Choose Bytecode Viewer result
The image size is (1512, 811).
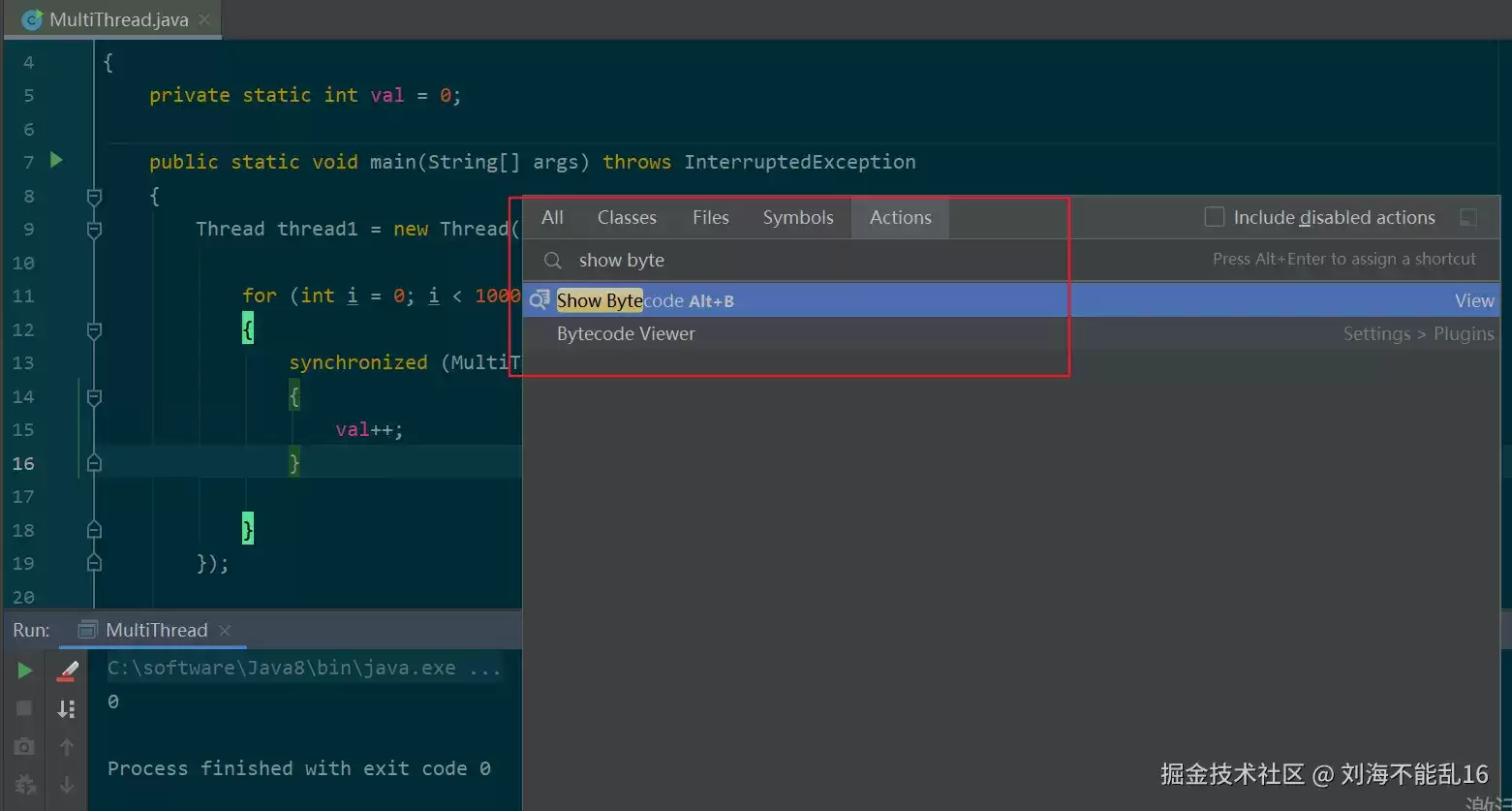click(x=1011, y=333)
